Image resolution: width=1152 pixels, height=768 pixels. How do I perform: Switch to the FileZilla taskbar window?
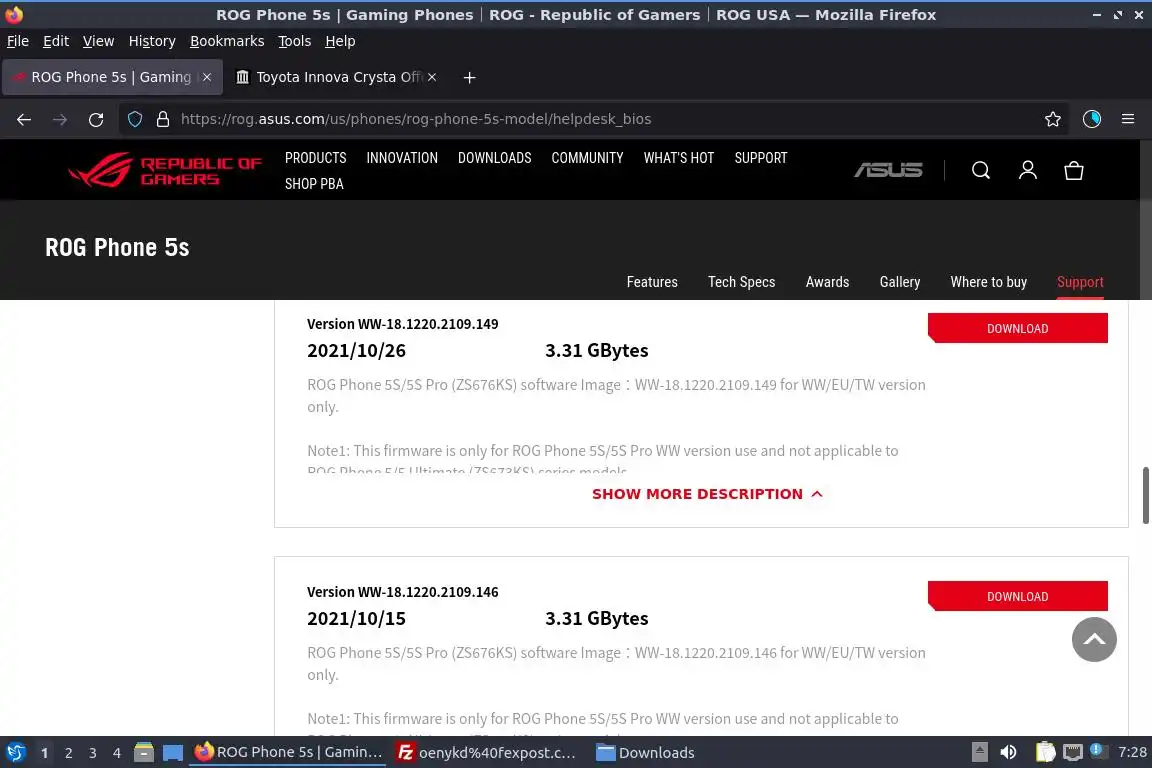click(486, 753)
